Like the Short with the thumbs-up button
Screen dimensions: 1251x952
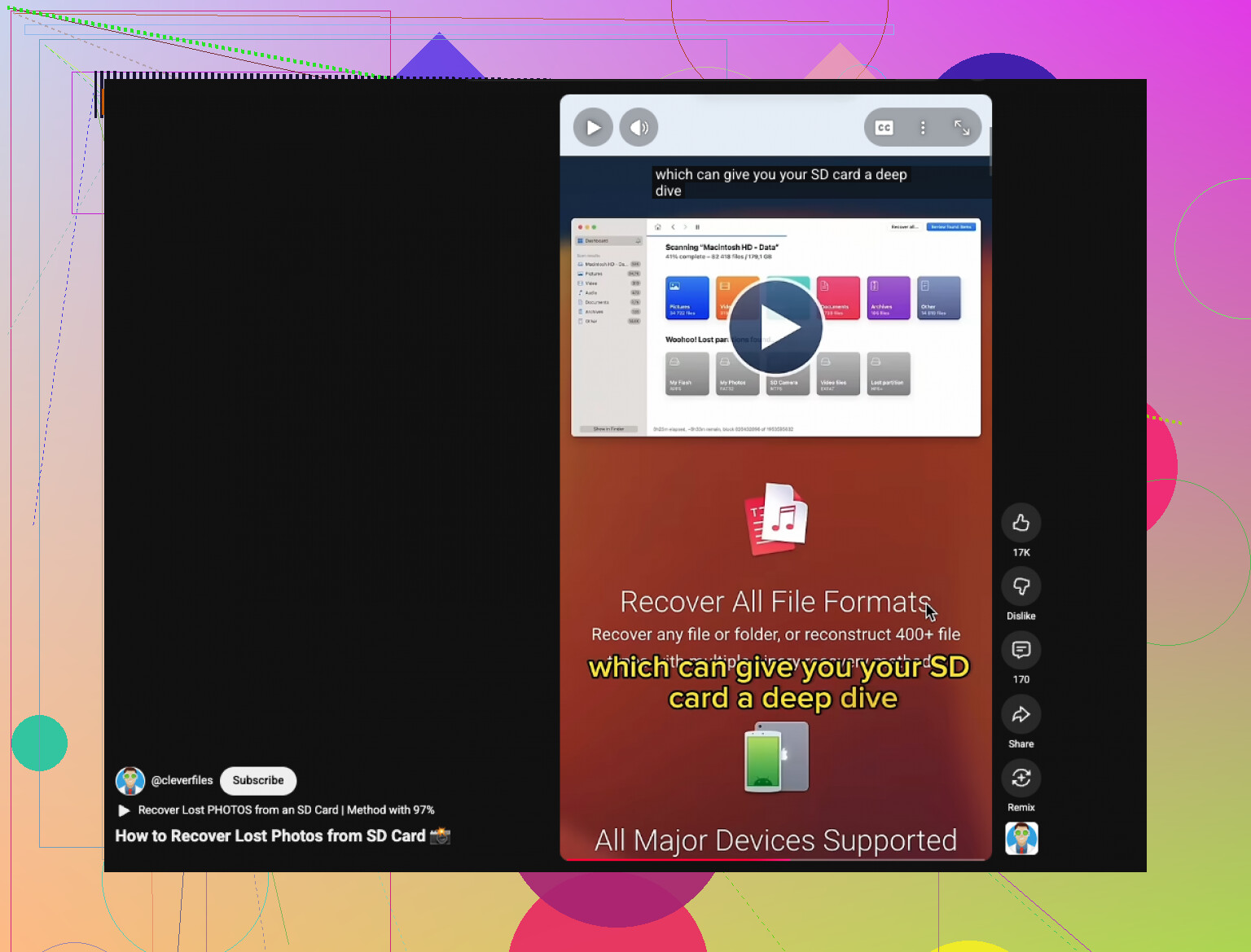pos(1021,523)
